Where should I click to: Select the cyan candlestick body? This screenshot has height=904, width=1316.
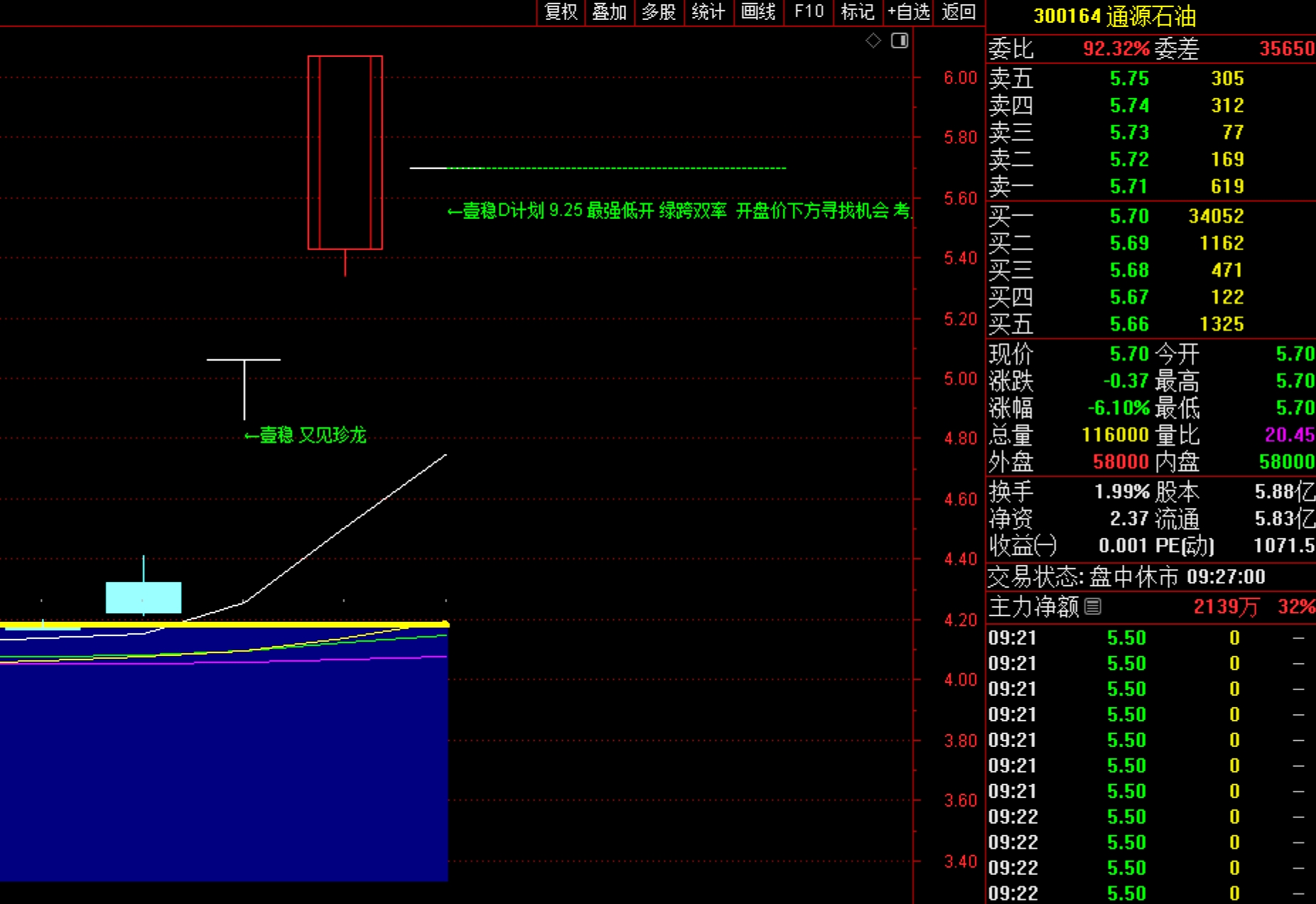144,597
